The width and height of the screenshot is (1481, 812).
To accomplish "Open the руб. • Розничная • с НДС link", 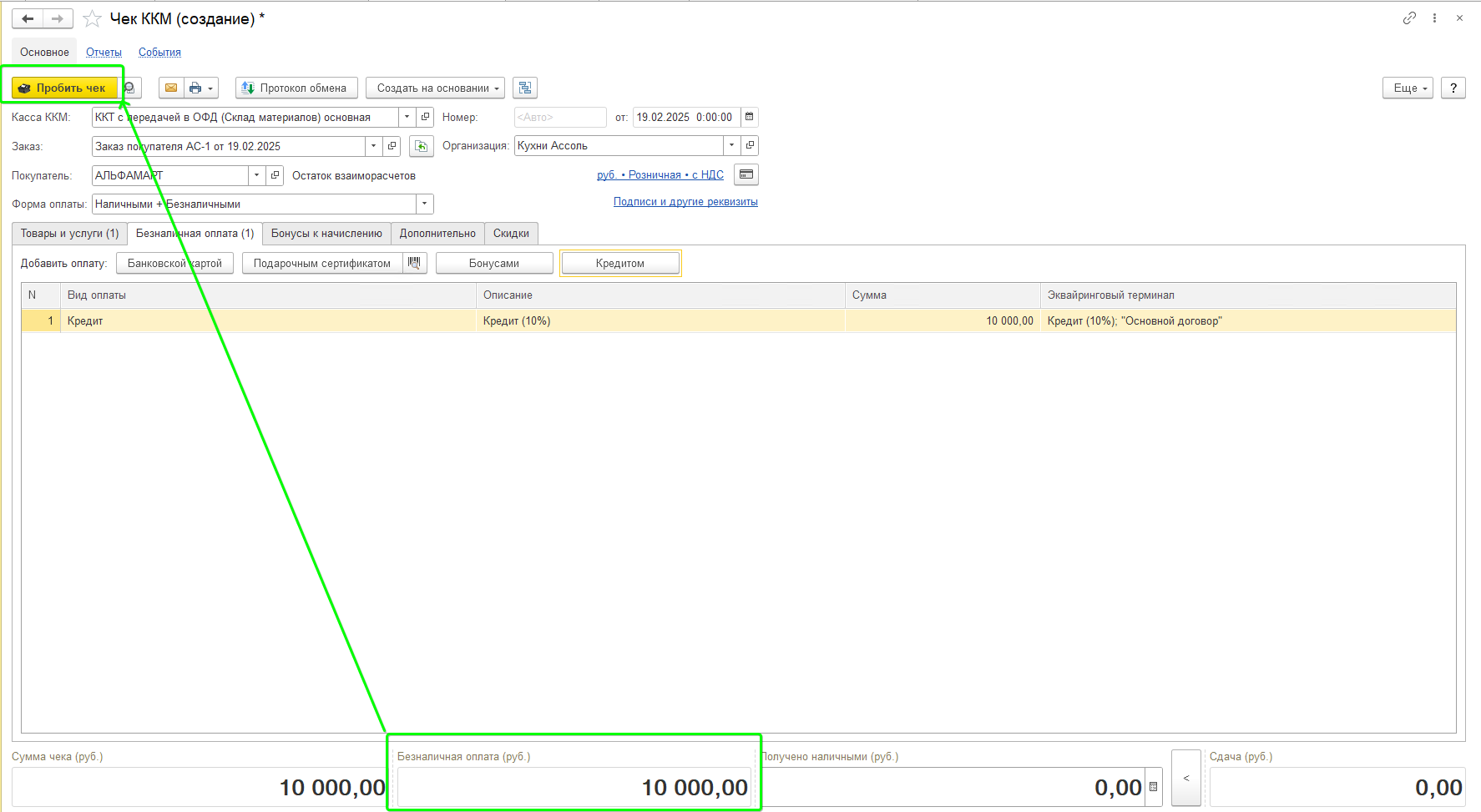I will click(660, 174).
